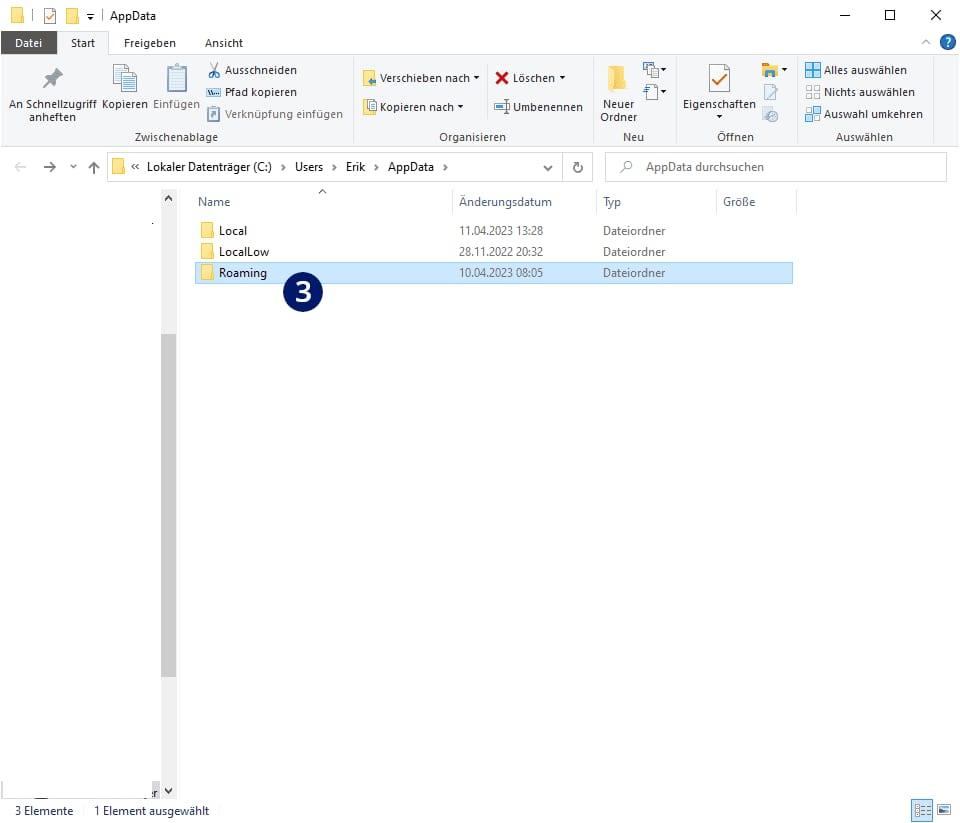
Task: Copy path using Pfad kopieren
Action: pos(252,92)
